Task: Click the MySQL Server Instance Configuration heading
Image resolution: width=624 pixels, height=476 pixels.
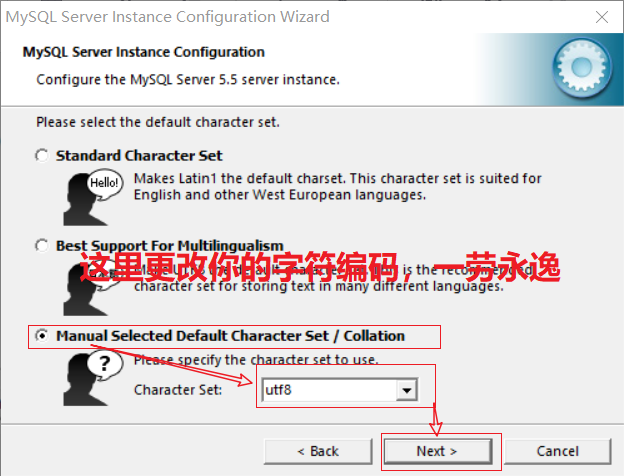Action: click(x=144, y=52)
